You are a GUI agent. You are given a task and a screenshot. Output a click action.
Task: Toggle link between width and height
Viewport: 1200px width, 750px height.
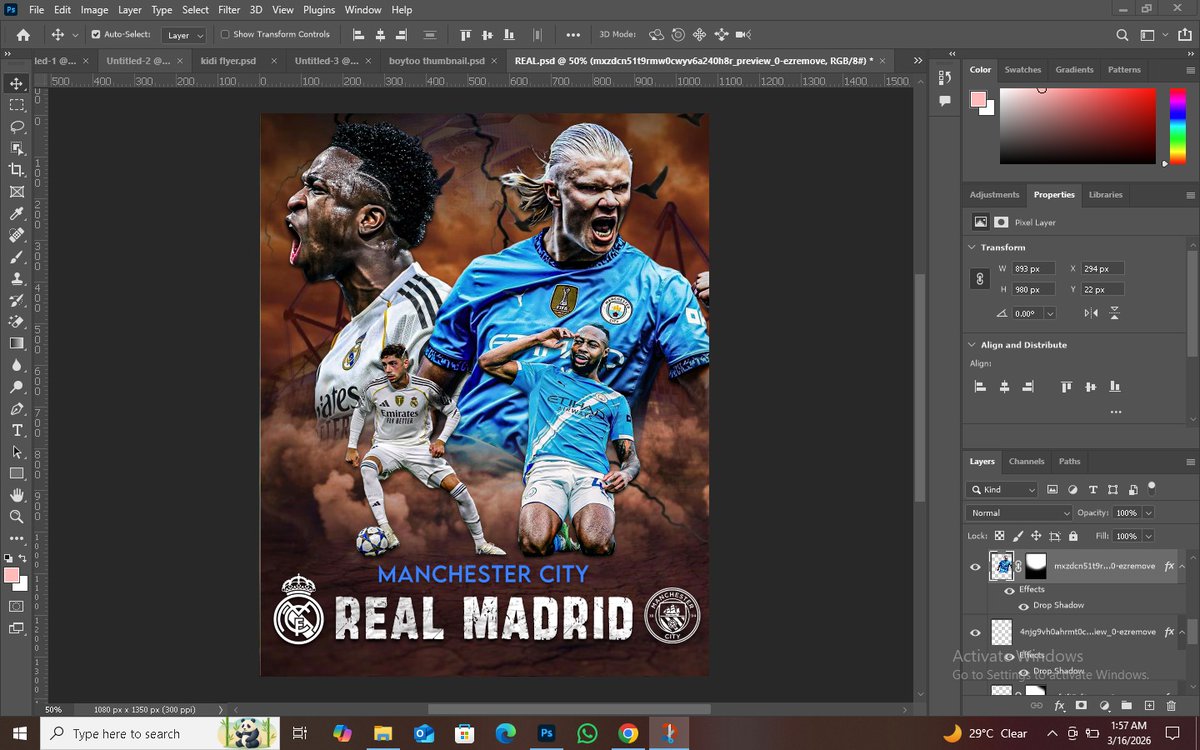pos(980,279)
